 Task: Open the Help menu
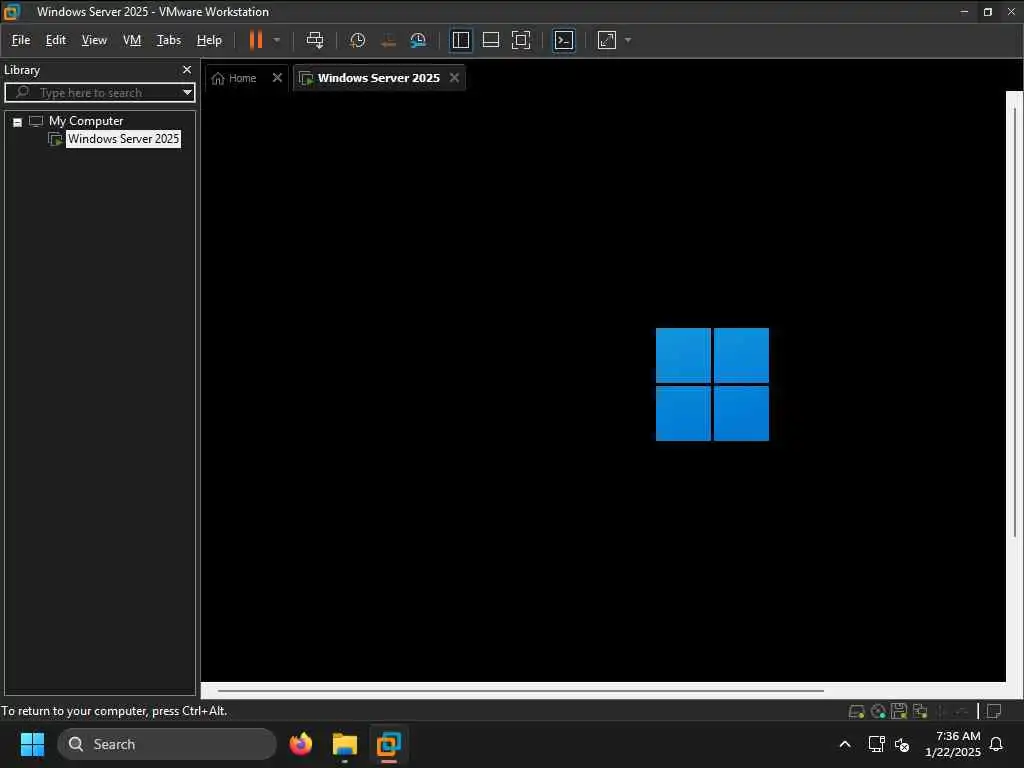click(209, 40)
